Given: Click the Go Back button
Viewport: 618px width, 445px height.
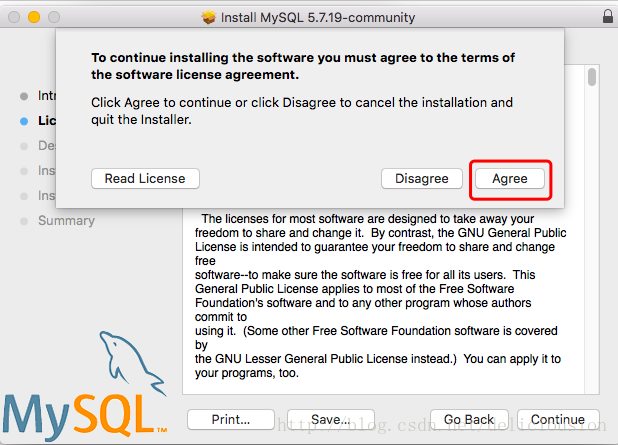Looking at the screenshot, I should [x=469, y=419].
